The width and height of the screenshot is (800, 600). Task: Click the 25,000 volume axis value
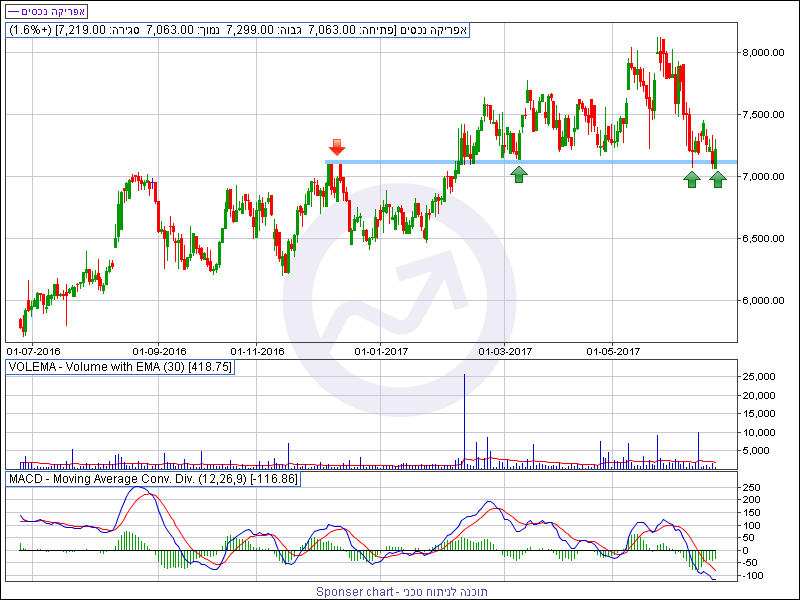pos(758,377)
